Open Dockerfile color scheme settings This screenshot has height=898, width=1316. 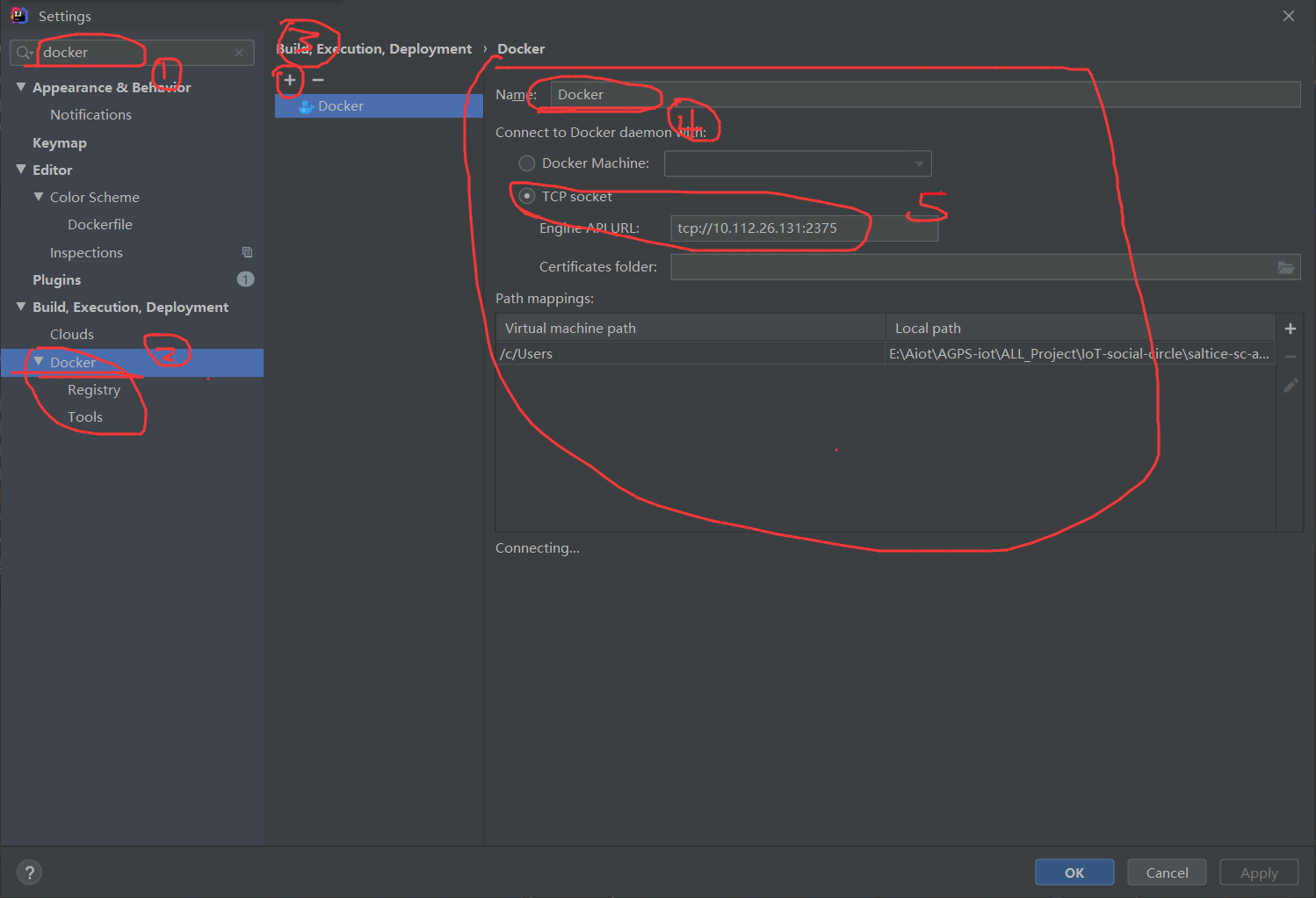pos(100,225)
